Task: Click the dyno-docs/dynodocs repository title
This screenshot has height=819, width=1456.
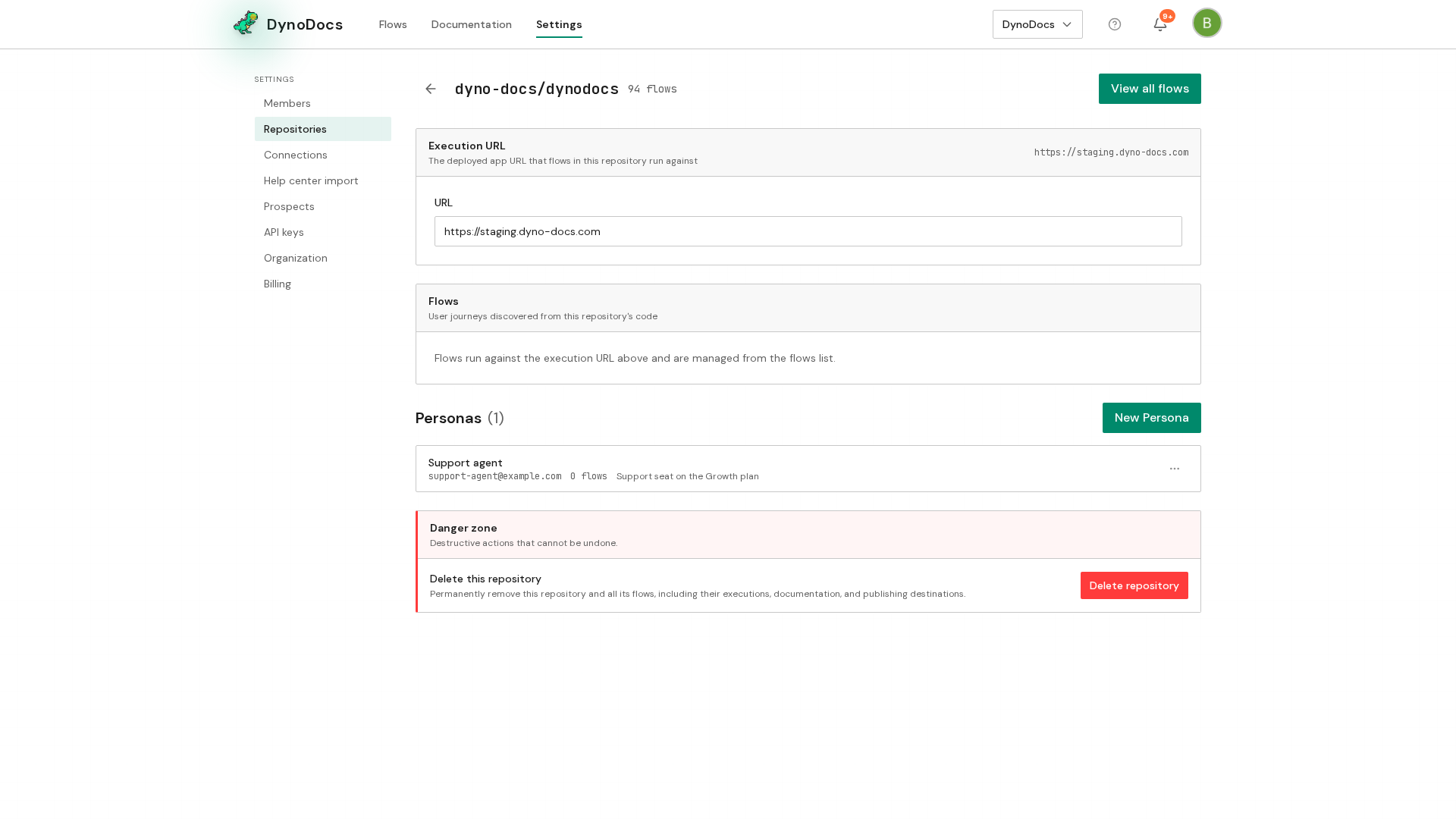Action: point(537,89)
